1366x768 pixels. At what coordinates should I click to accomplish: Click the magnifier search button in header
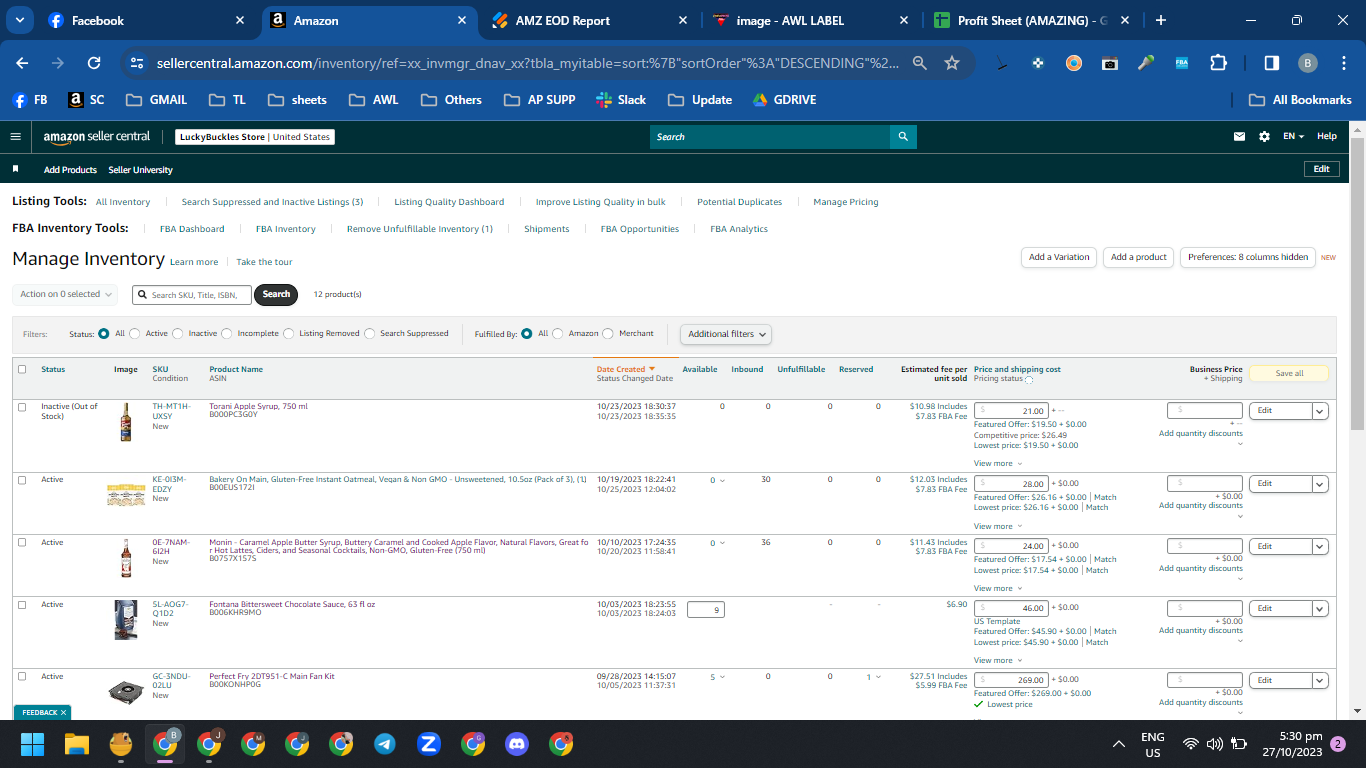tap(903, 136)
